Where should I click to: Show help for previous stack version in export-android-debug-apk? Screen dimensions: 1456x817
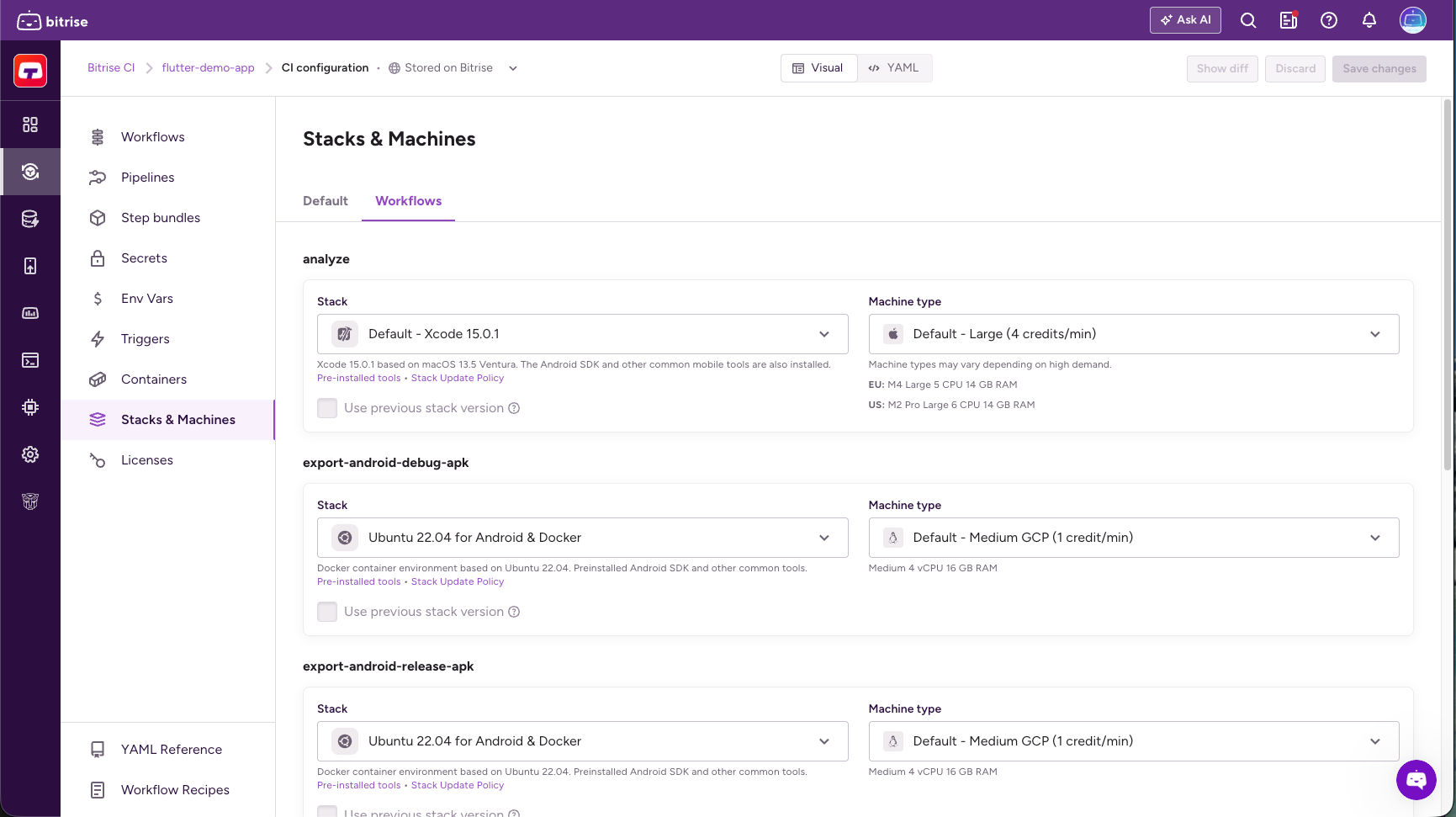pos(514,612)
